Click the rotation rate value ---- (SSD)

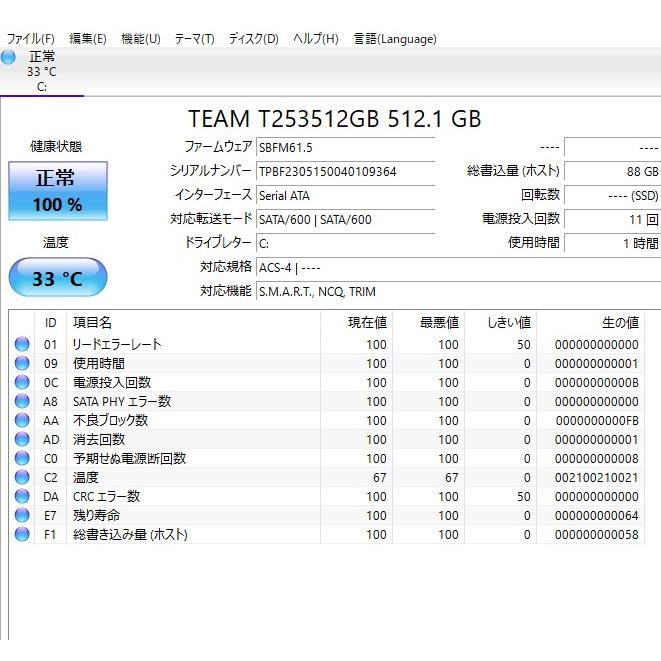point(613,196)
